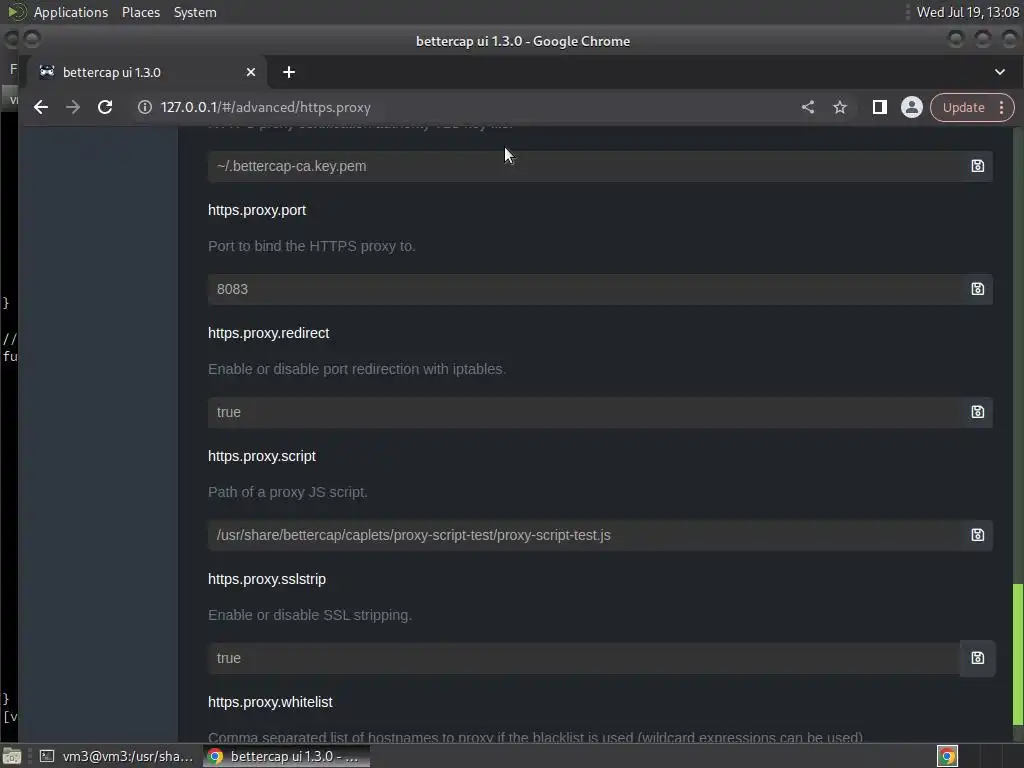Go back in Chrome browser history

[x=40, y=107]
